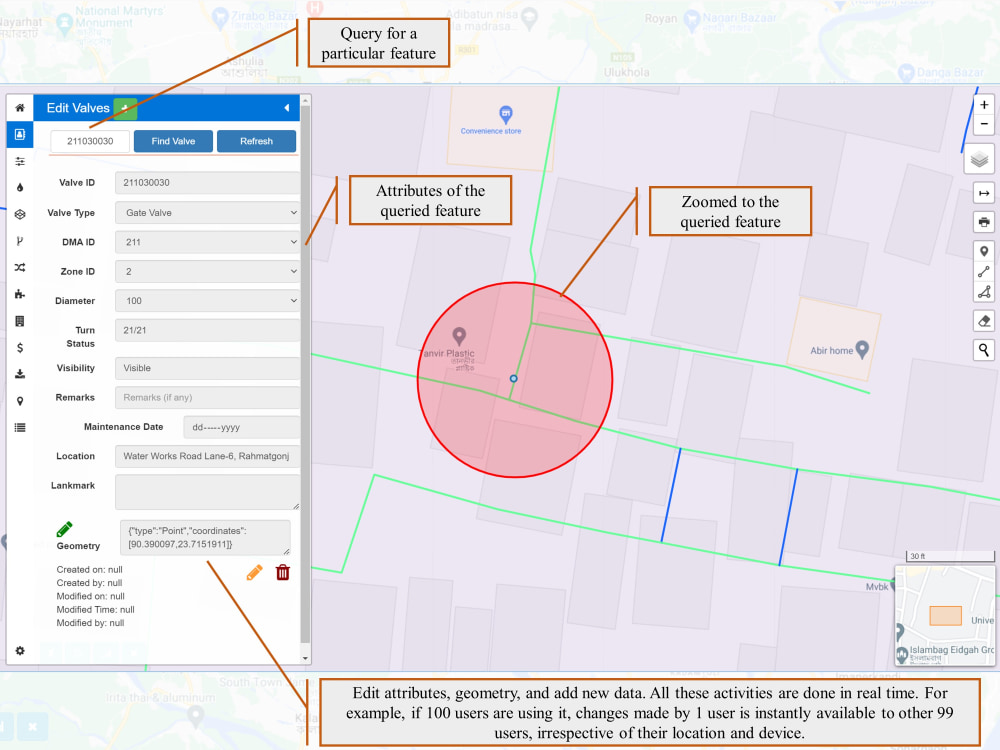Click the magnifier search map tool
The width and height of the screenshot is (1000, 750).
coord(984,349)
